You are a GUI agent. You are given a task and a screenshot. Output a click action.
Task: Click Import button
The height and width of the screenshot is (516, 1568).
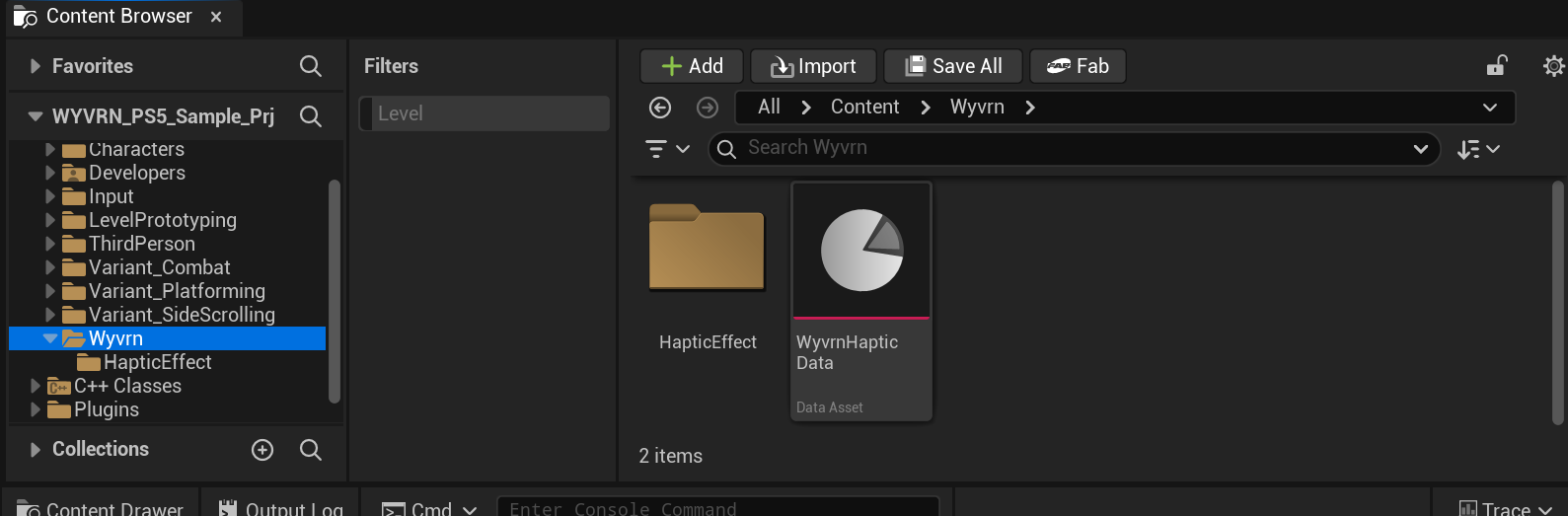coord(813,66)
